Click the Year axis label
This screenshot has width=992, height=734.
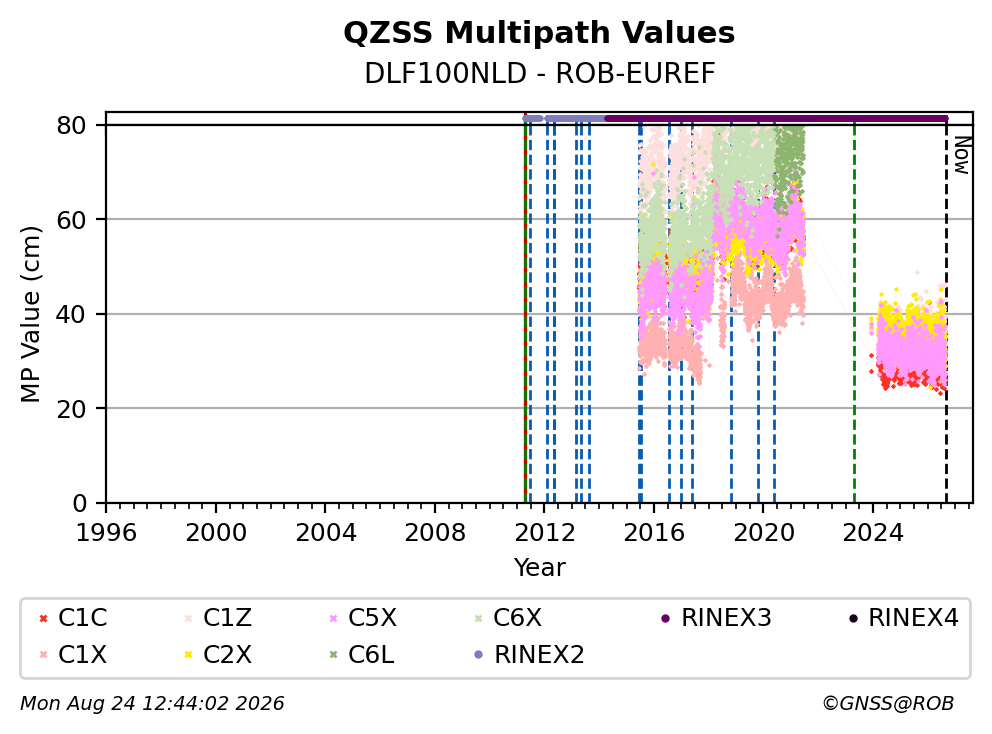pos(539,568)
